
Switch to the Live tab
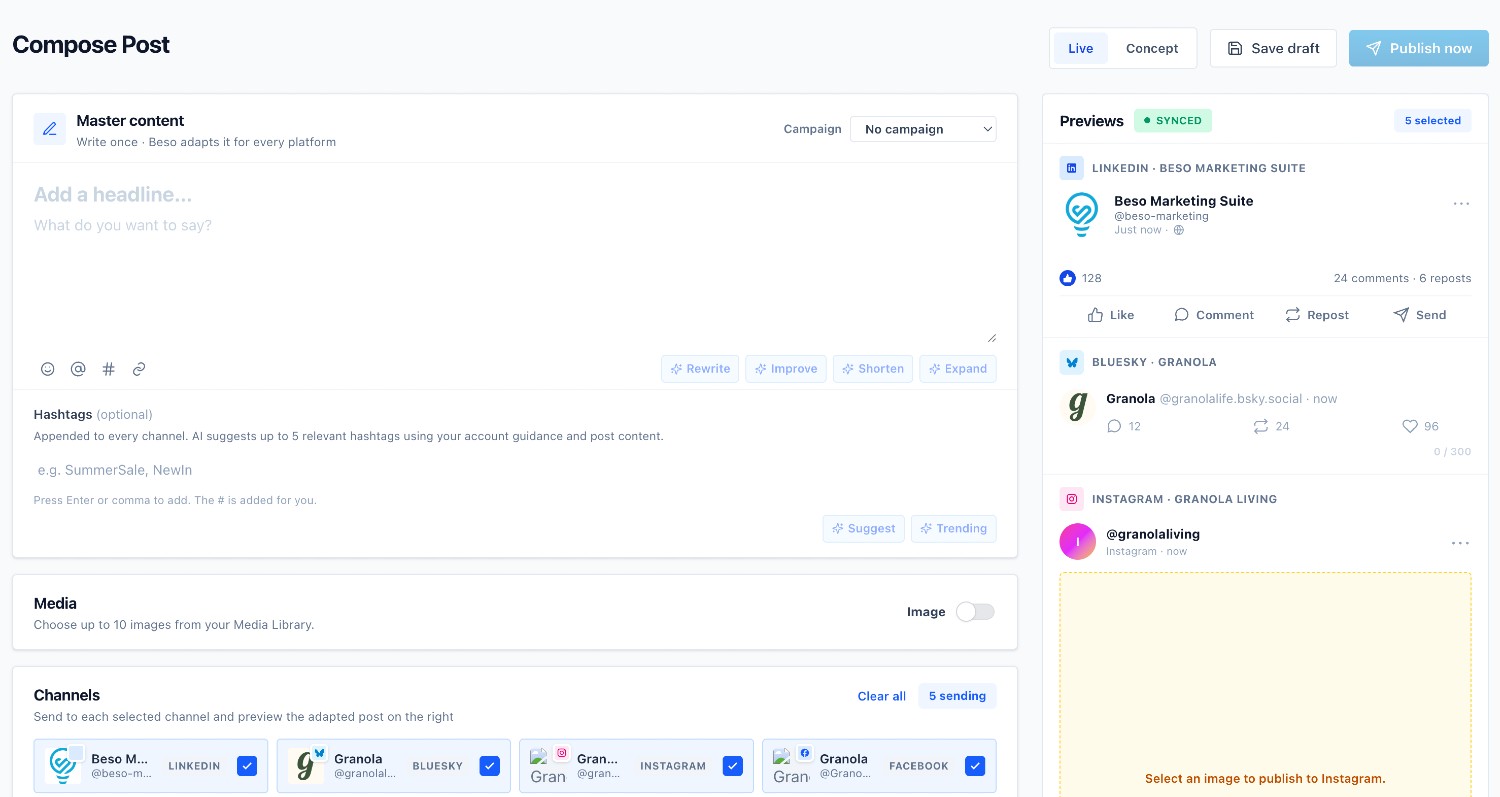1081,48
